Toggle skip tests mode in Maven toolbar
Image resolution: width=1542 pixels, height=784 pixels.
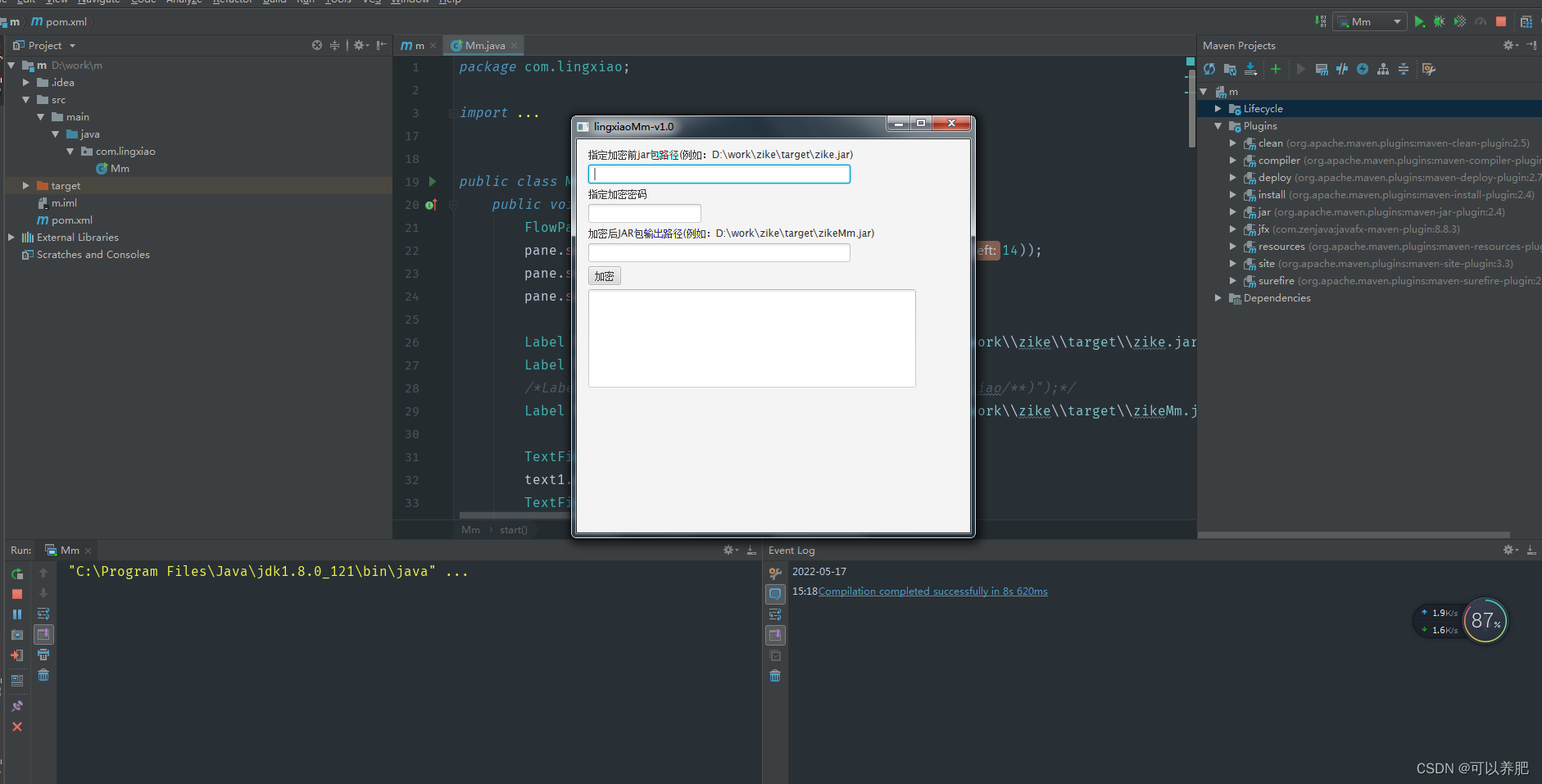click(1363, 69)
